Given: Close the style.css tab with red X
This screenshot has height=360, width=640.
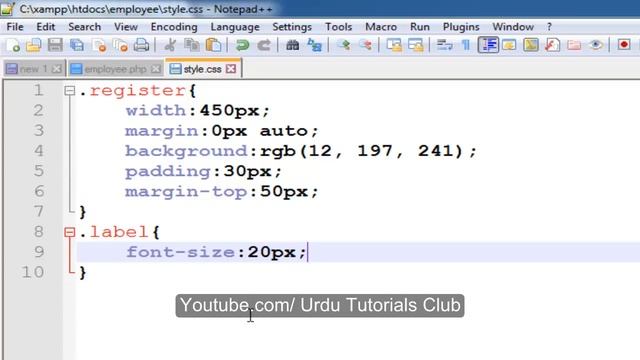Looking at the screenshot, I should pyautogui.click(x=231, y=69).
